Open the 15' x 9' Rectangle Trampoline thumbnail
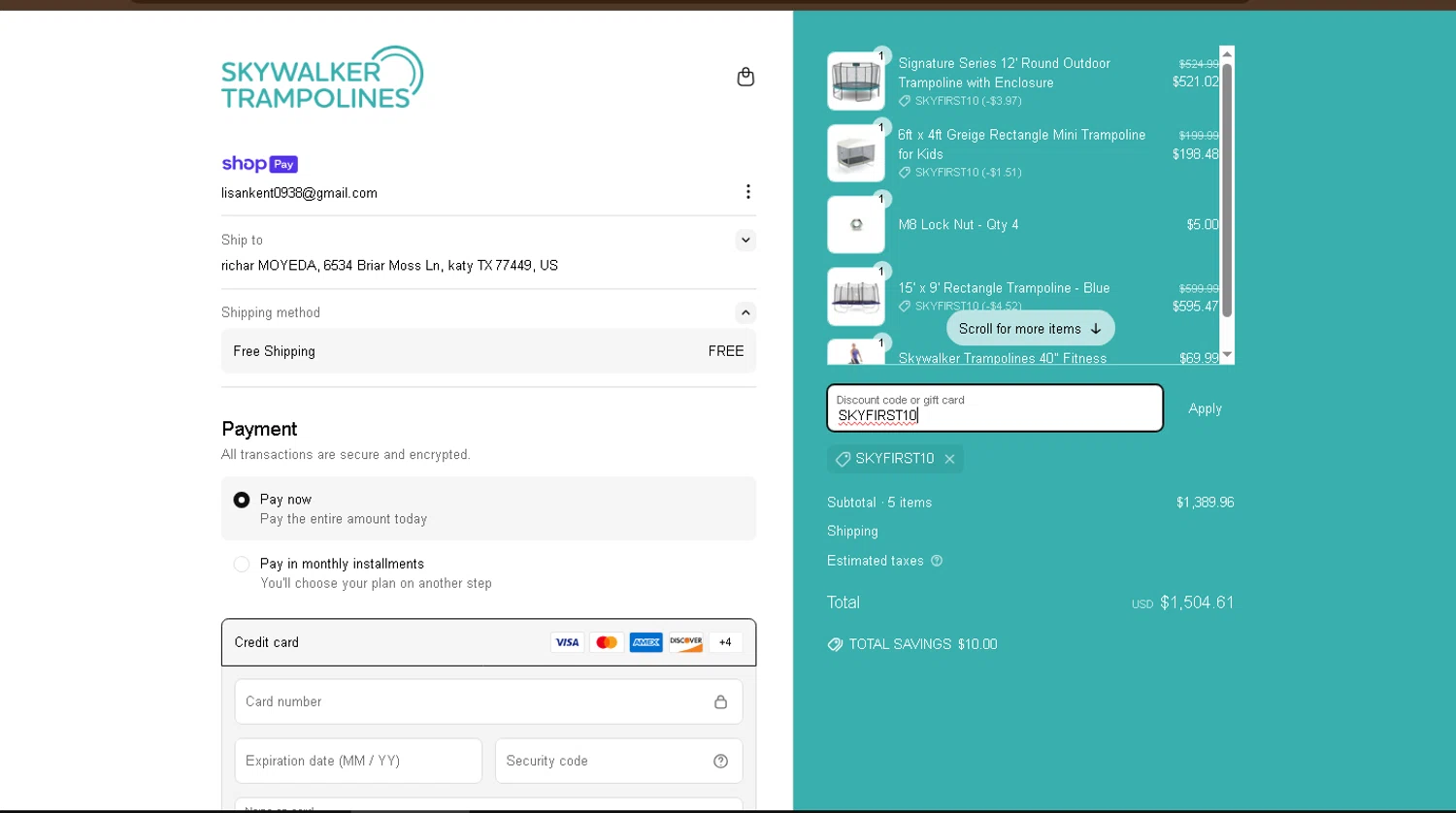1456x813 pixels. (x=856, y=297)
